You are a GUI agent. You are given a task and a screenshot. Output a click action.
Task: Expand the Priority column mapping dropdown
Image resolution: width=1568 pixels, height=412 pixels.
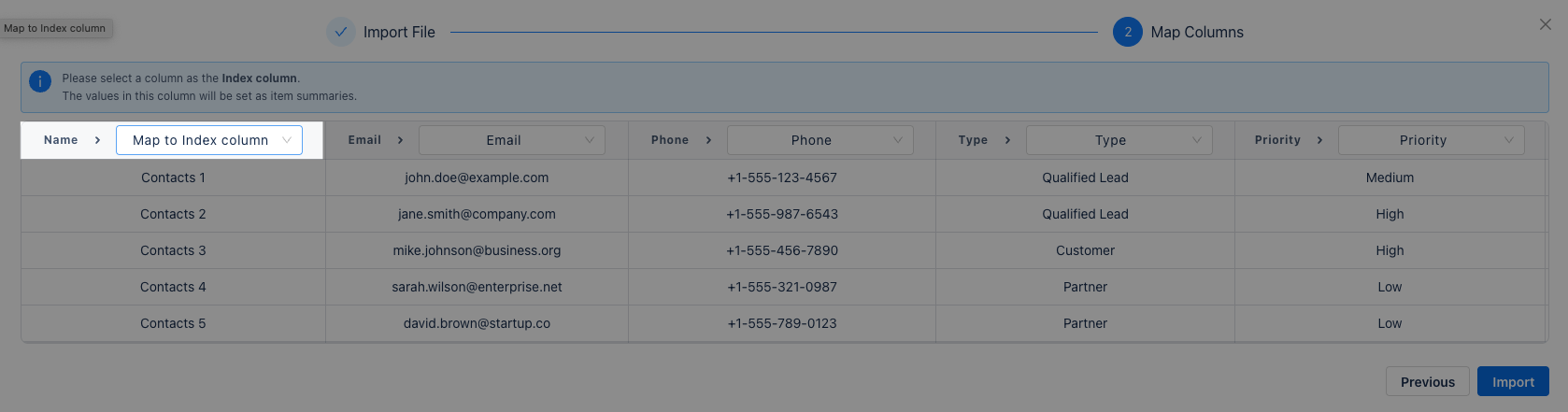(x=1432, y=140)
